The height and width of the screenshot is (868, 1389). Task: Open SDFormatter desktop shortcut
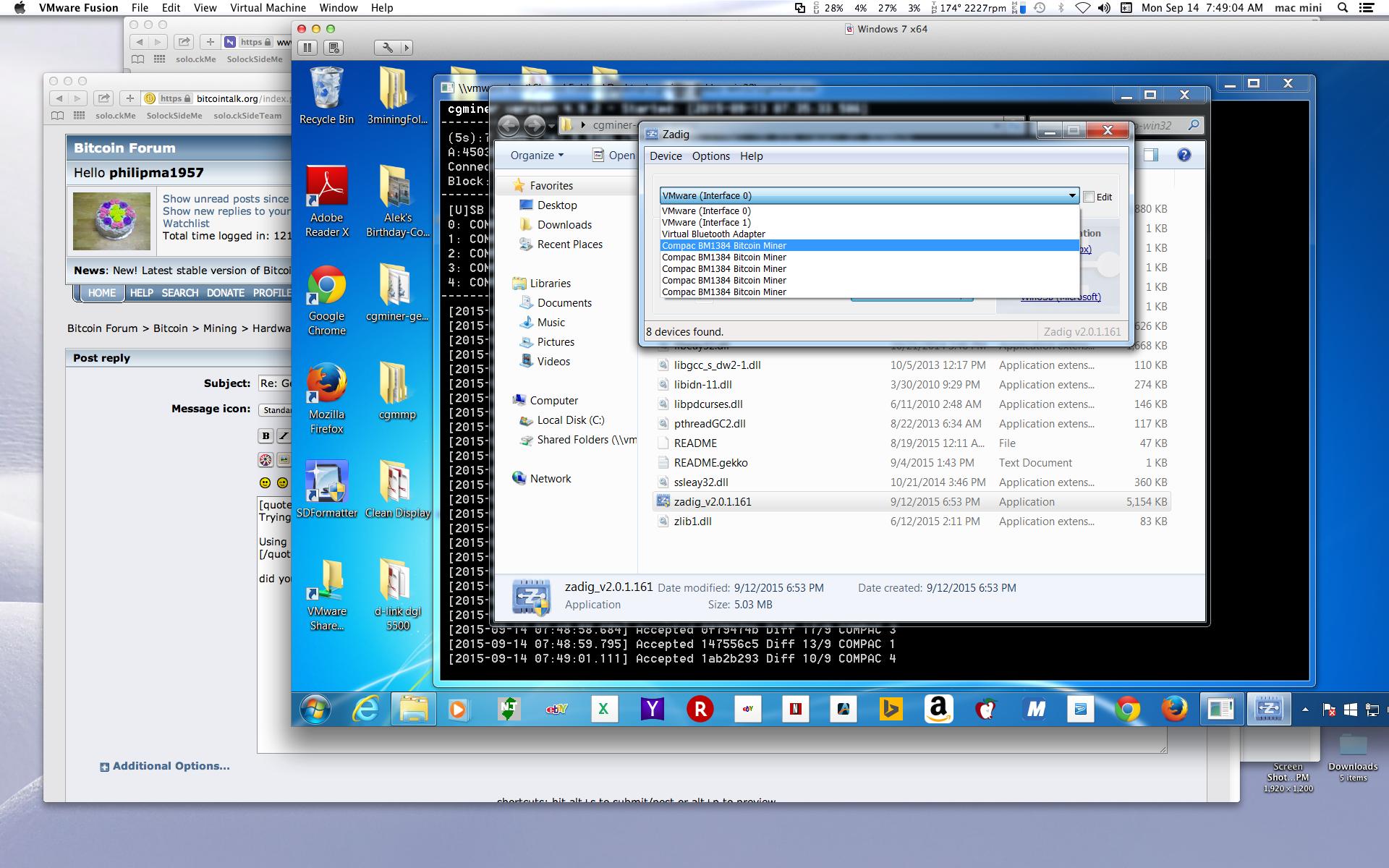tap(326, 489)
